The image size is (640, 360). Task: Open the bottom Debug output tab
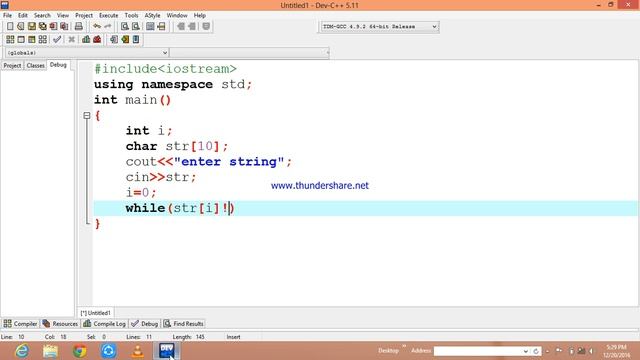click(x=144, y=324)
